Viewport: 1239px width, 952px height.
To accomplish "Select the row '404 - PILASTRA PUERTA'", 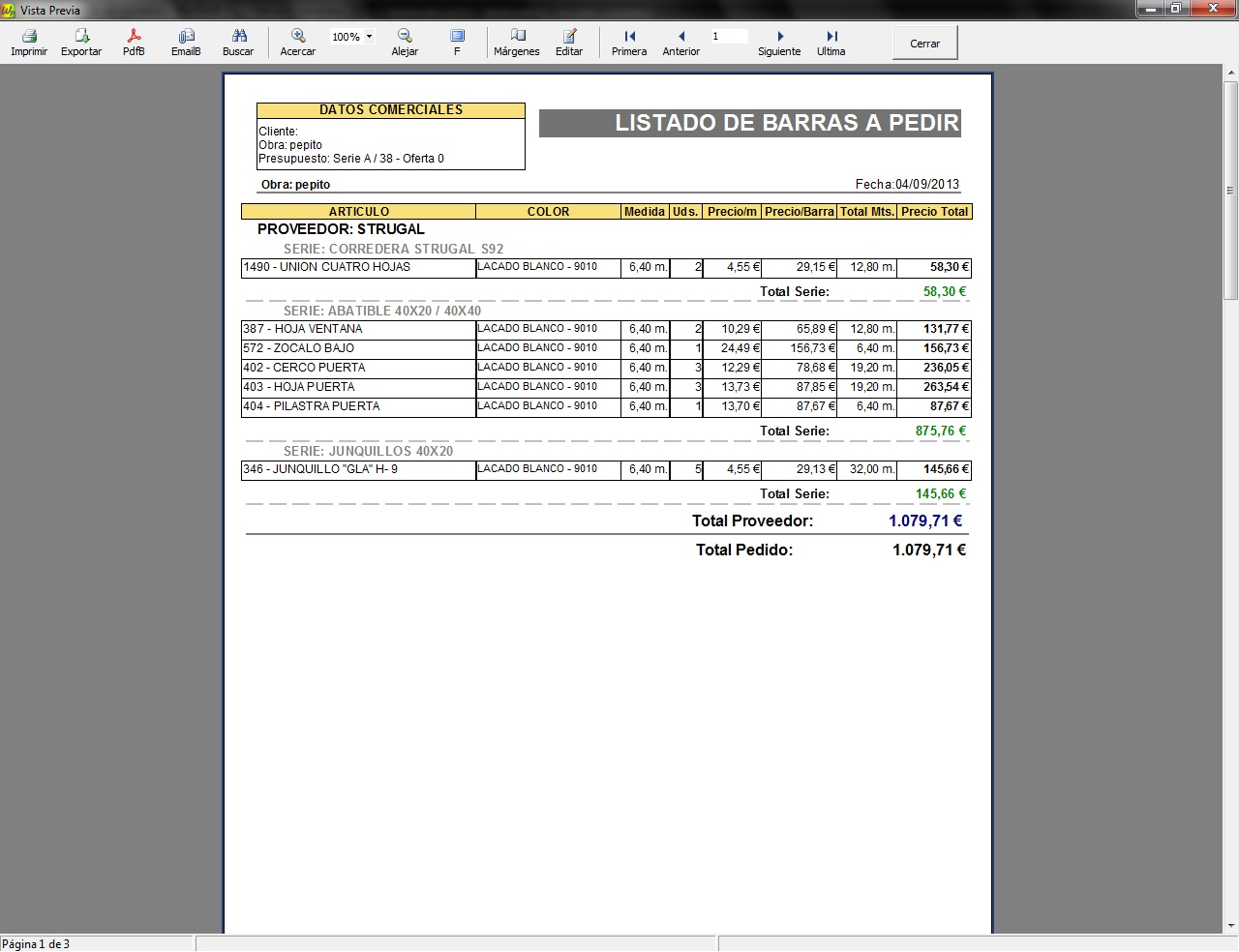I will (x=606, y=406).
